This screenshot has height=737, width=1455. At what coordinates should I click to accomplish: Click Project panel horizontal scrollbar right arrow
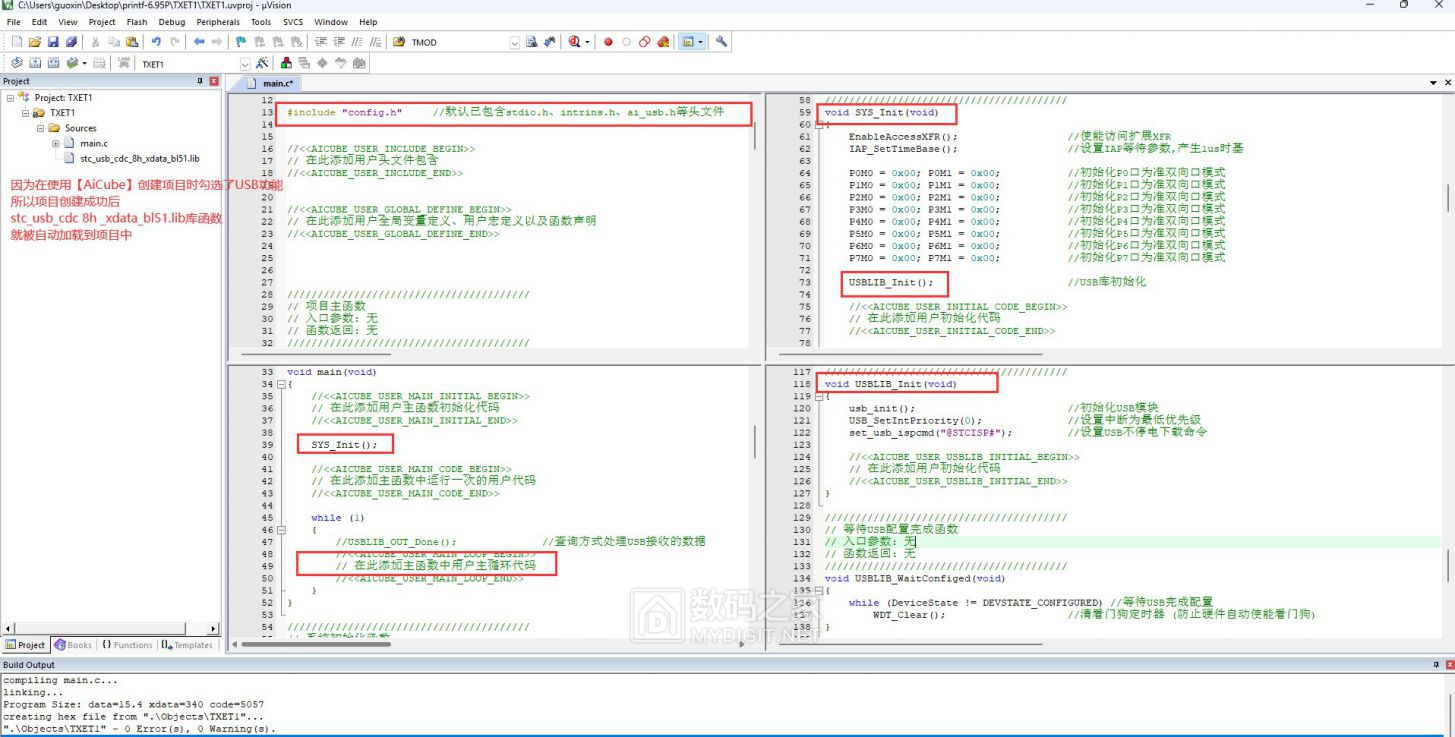213,629
